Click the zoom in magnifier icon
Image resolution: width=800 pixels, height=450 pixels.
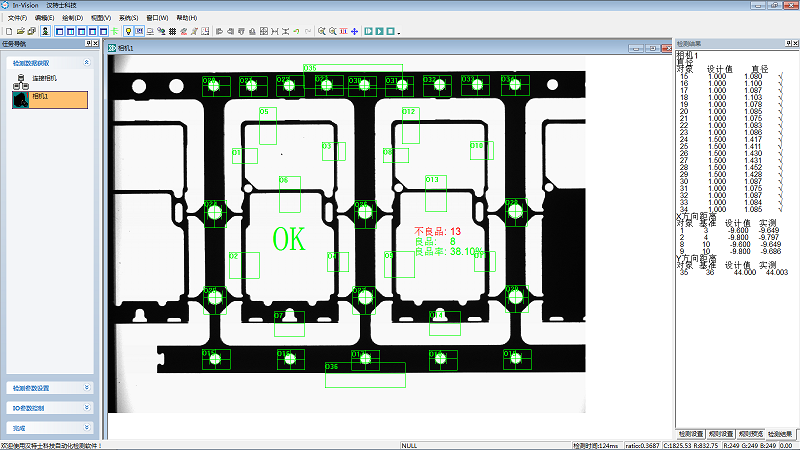click(x=322, y=31)
